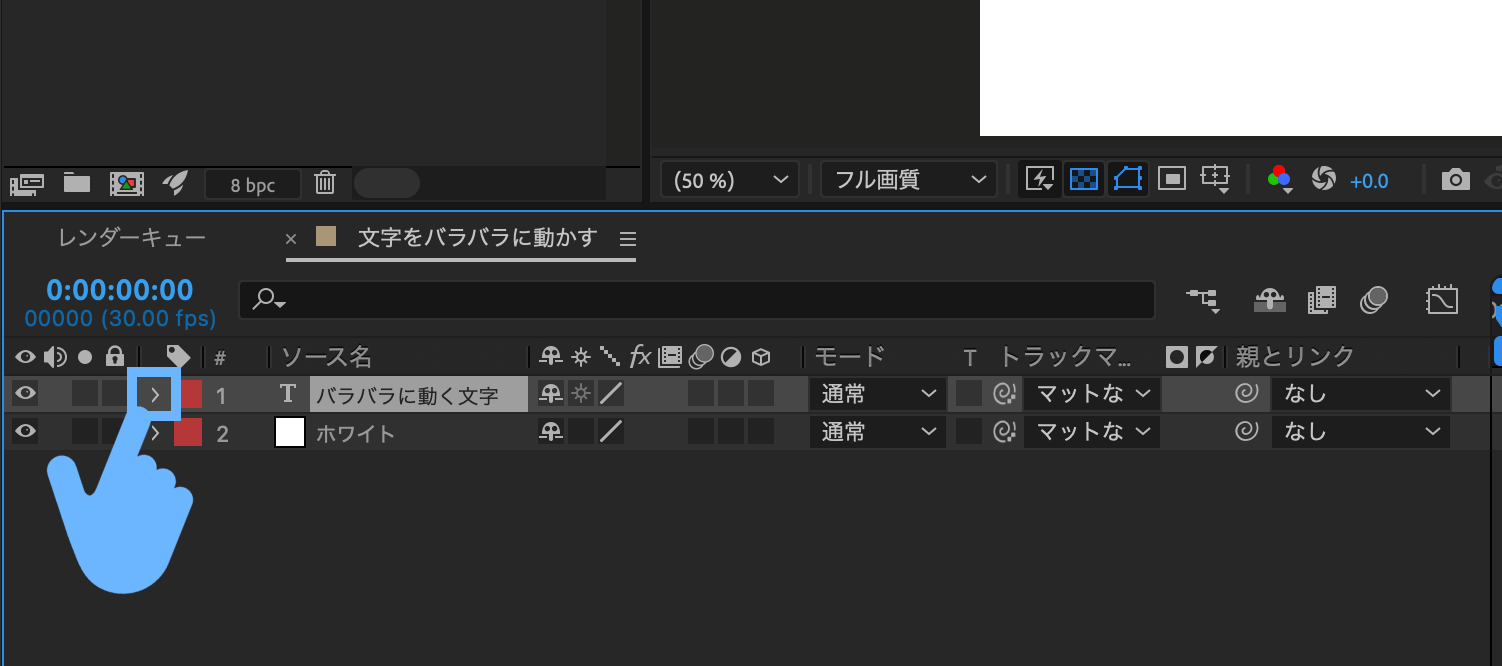Expand the ホワイト layer properties
1502x666 pixels.
[x=155, y=433]
